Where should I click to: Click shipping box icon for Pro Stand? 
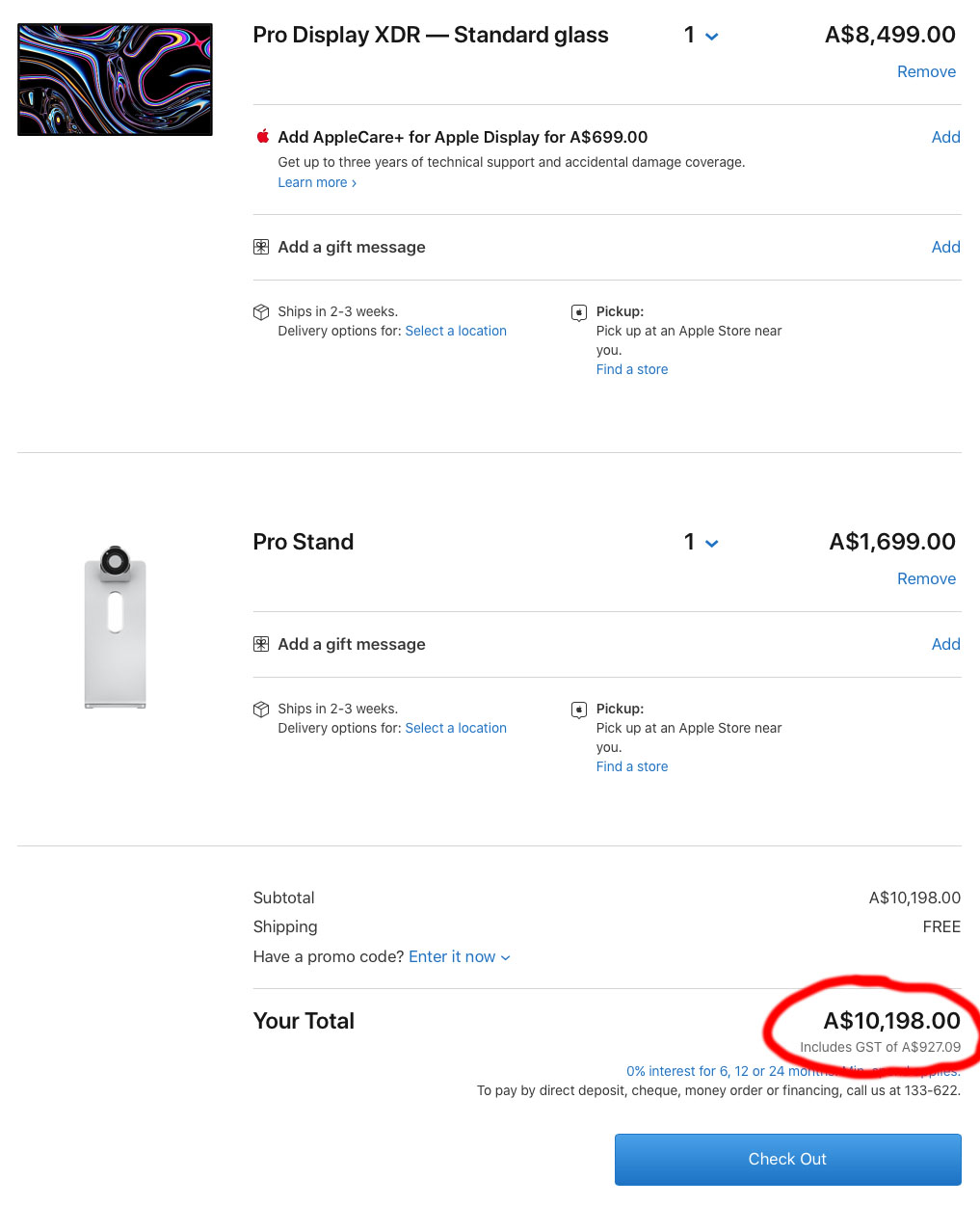[x=261, y=710]
